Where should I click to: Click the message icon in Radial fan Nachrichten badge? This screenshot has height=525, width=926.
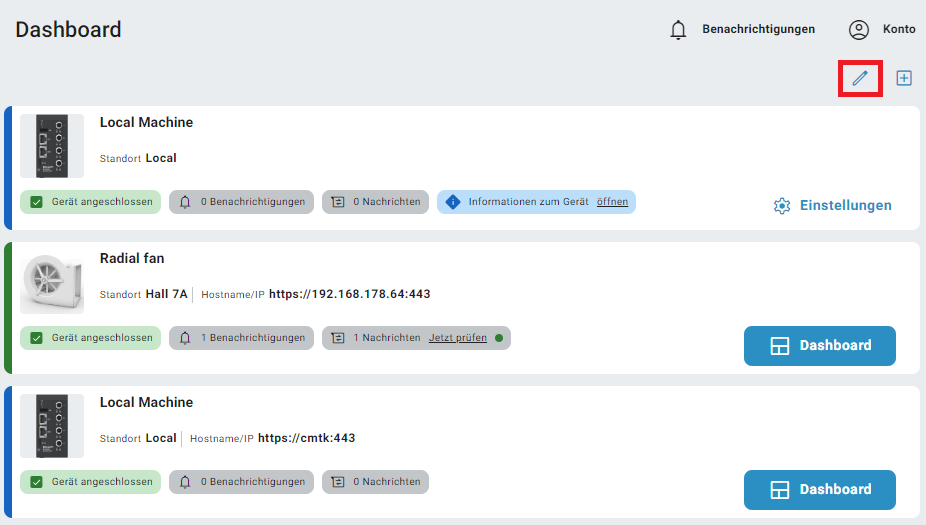338,338
